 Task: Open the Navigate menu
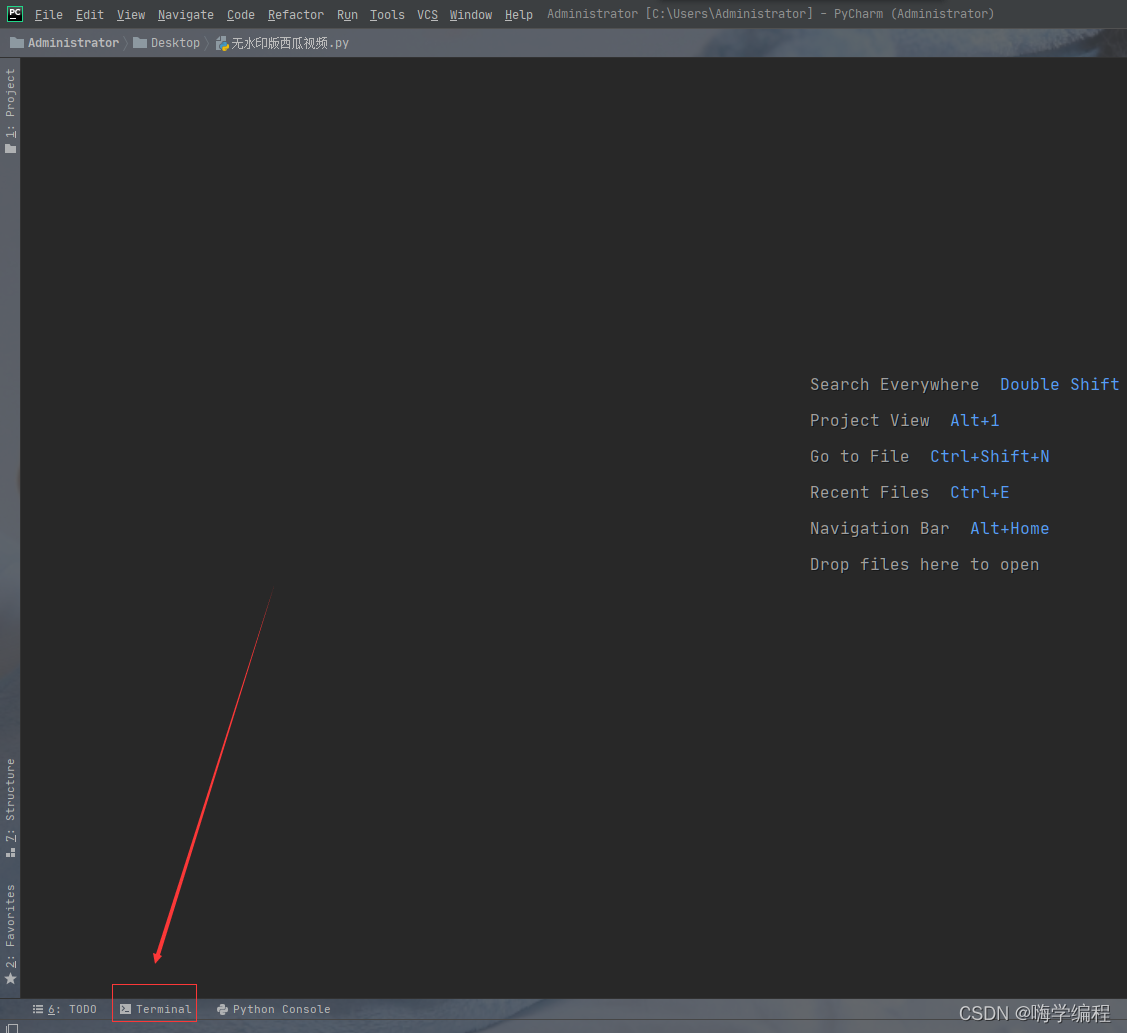(185, 14)
